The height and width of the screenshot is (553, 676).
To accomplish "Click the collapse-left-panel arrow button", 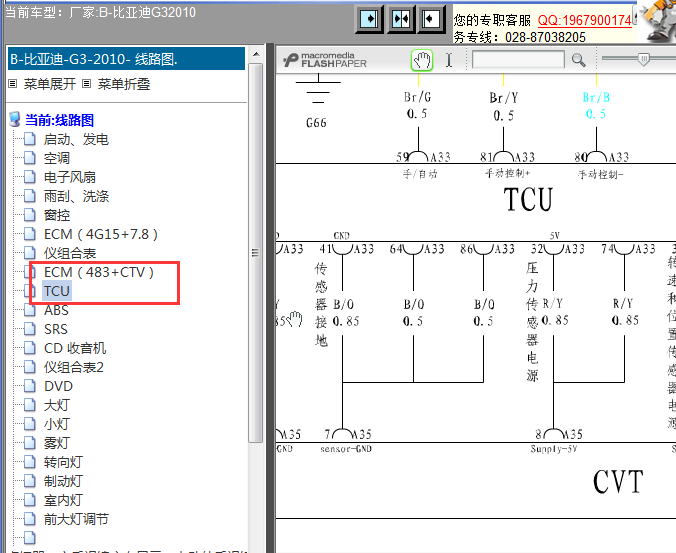I will pyautogui.click(x=431, y=19).
